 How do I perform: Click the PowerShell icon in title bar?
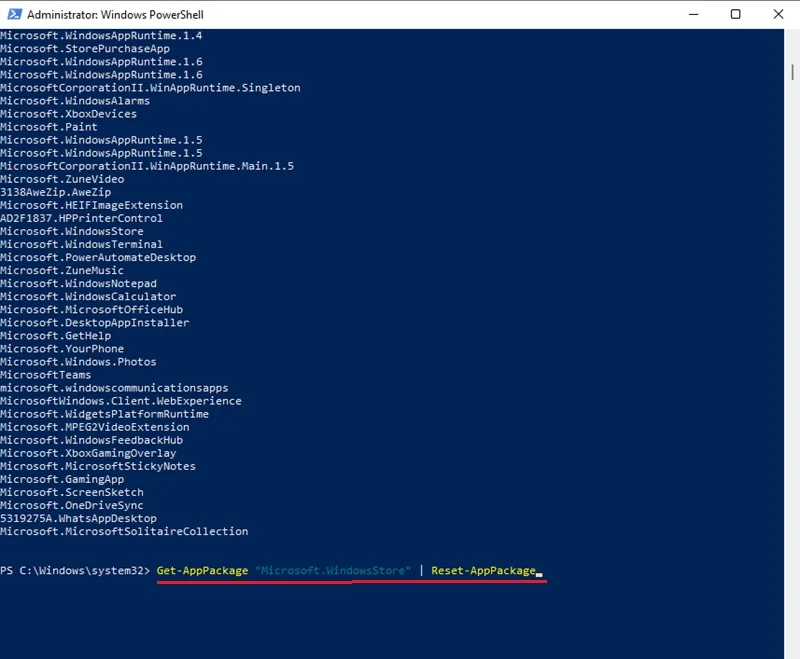15,14
